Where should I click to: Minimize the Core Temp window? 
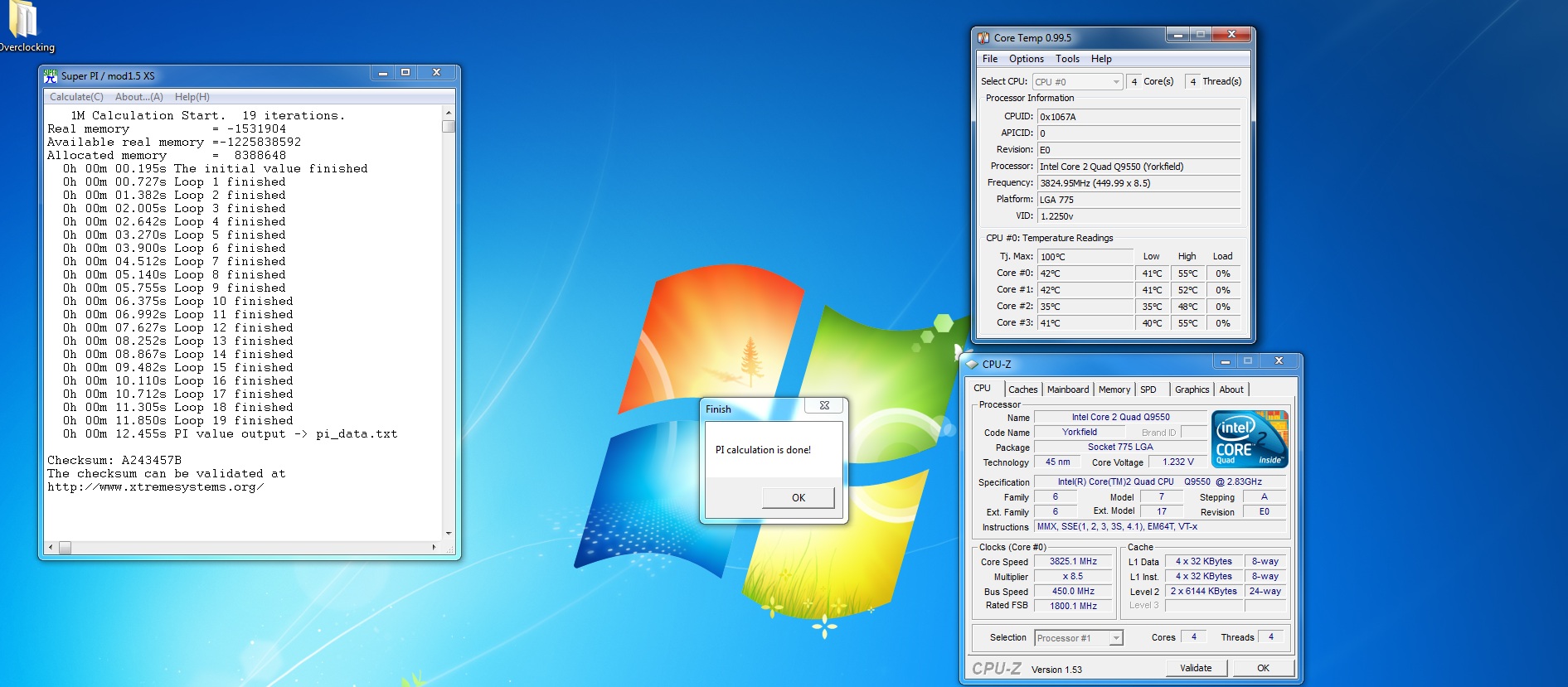click(x=1177, y=35)
